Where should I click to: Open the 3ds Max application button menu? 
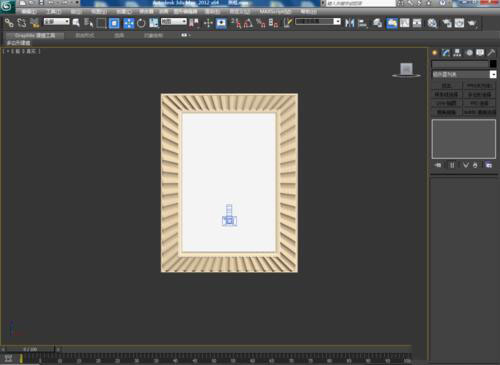tap(7, 6)
